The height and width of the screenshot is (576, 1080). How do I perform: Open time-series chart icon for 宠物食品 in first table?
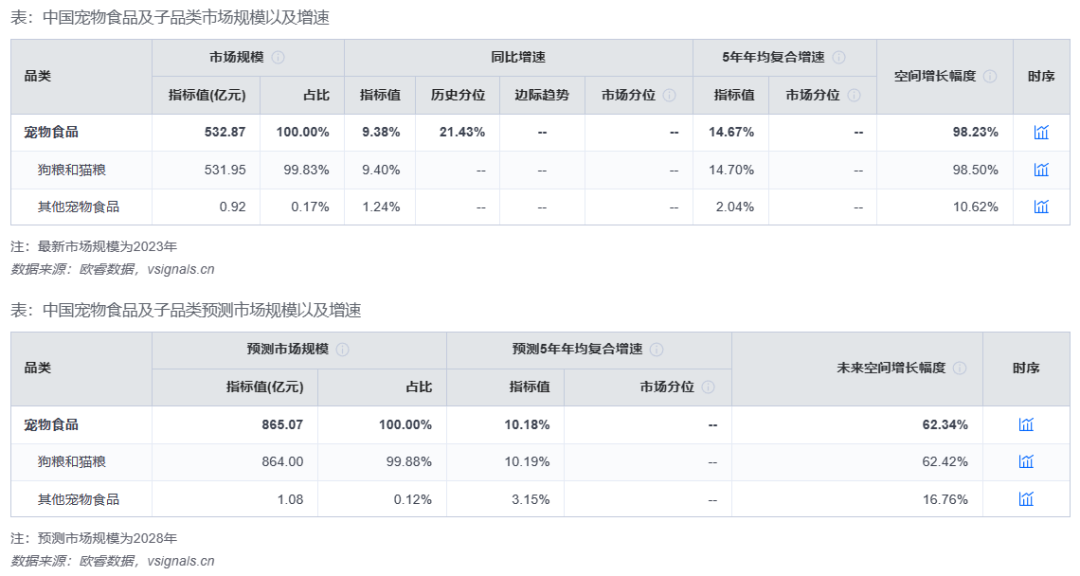pos(1041,132)
